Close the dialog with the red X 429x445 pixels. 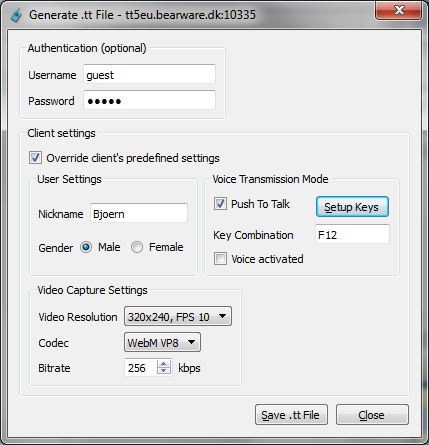[399, 11]
